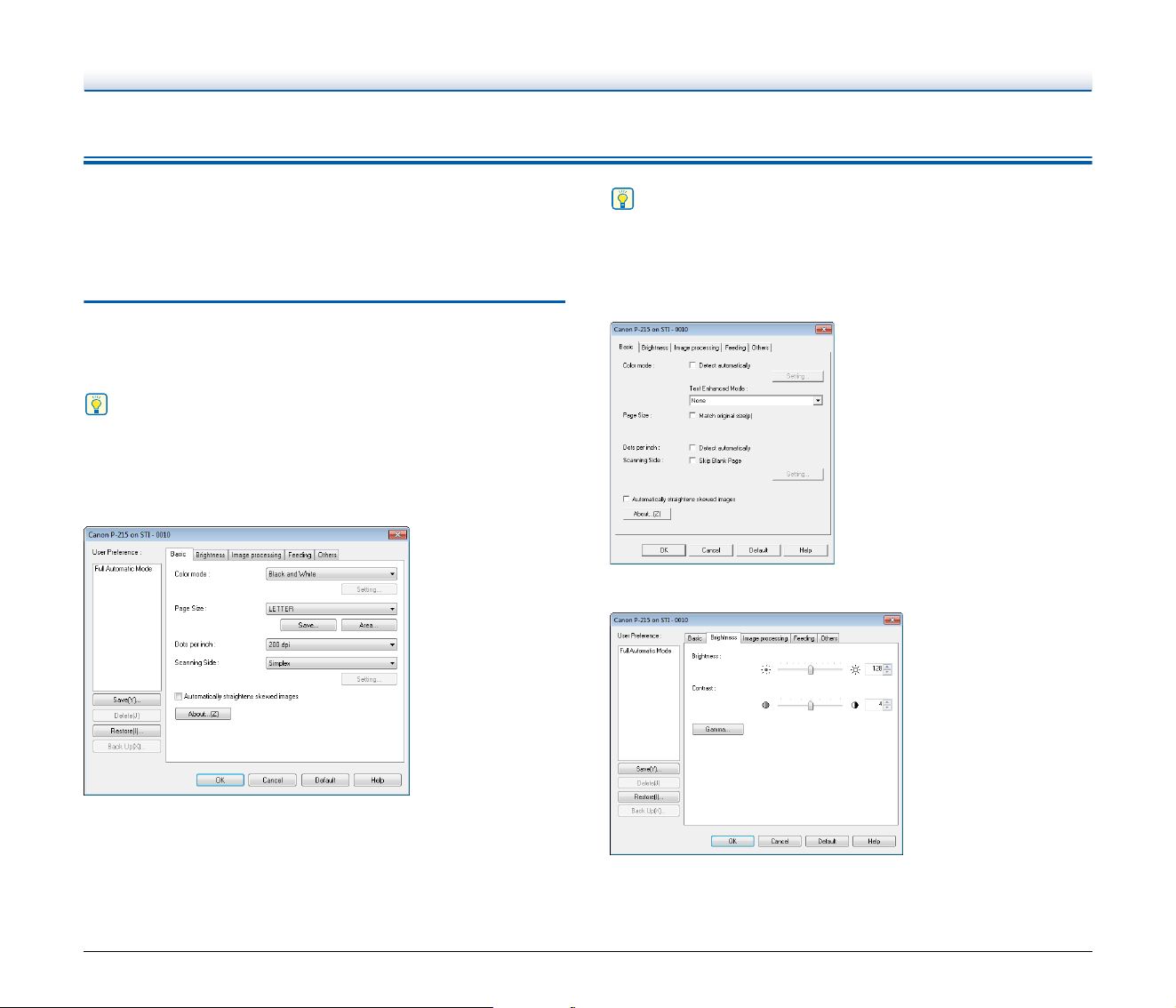Enable Skip Blank Page checkbox
The image size is (1176, 1008).
tap(693, 460)
